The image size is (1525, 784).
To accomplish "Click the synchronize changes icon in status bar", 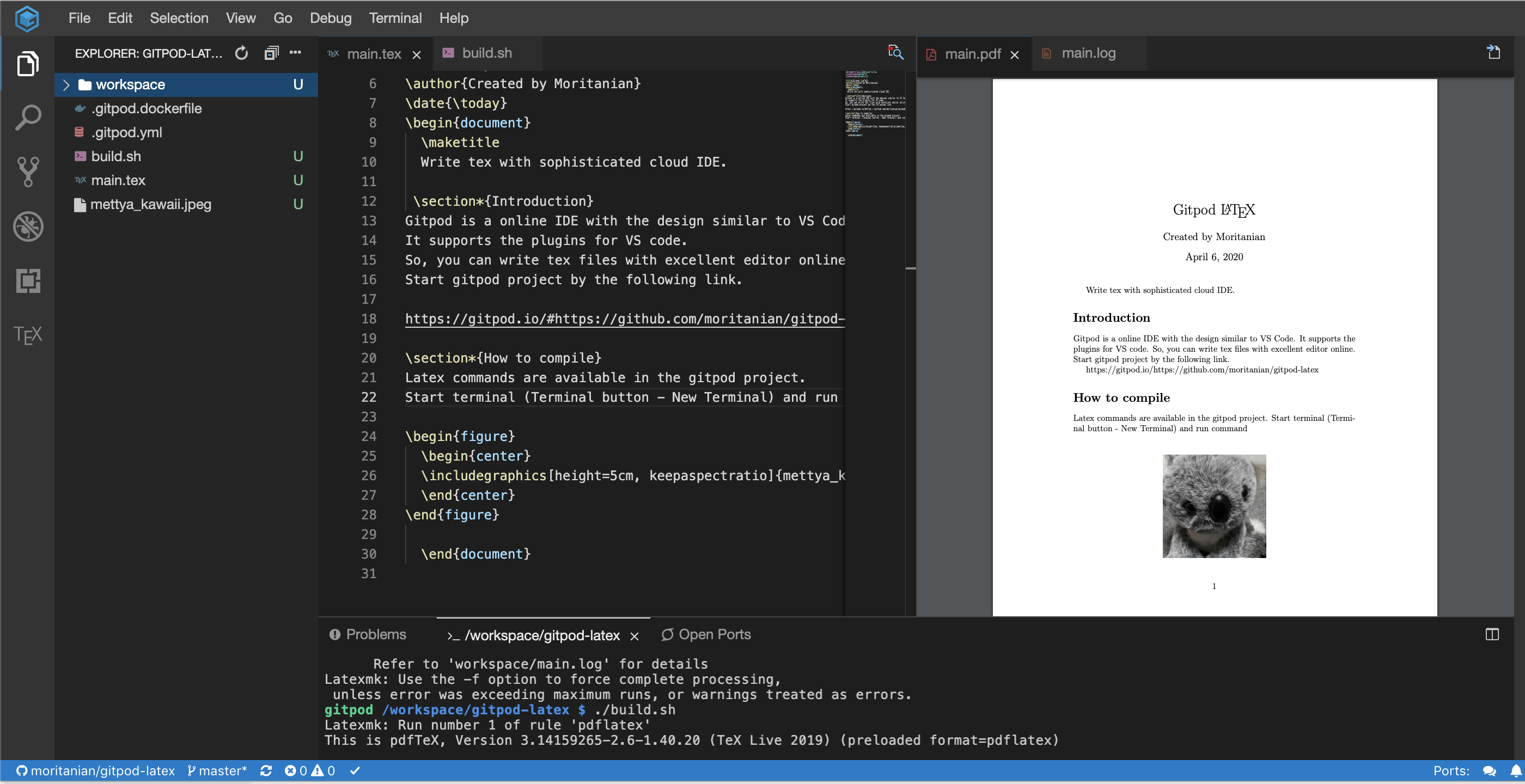I will pos(266,770).
